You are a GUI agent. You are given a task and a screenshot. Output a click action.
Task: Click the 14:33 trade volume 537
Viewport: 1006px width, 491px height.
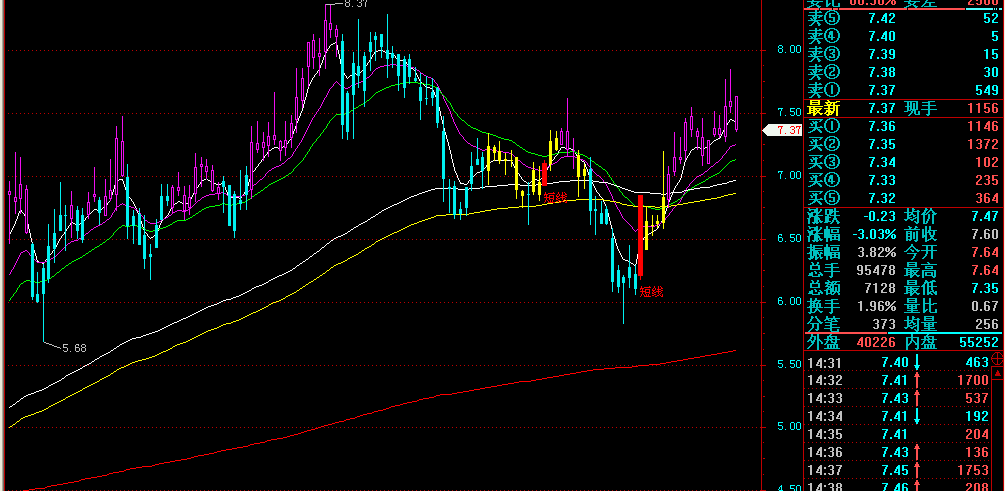(977, 399)
